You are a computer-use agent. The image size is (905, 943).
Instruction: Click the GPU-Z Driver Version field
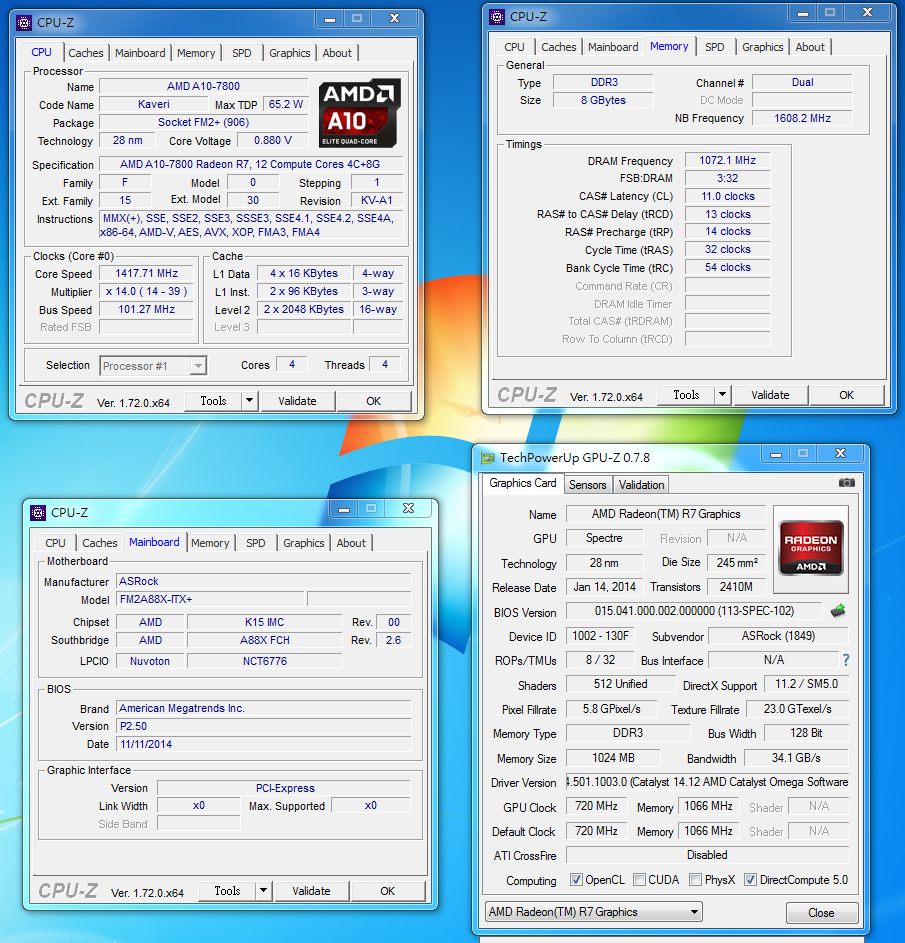pyautogui.click(x=707, y=782)
